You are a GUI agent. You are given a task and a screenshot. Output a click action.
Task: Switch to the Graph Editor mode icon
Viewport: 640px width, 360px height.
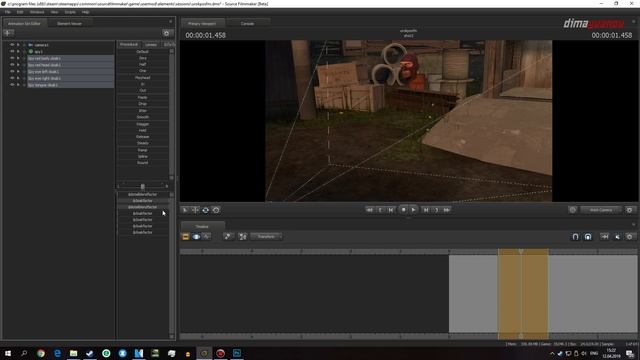point(207,237)
